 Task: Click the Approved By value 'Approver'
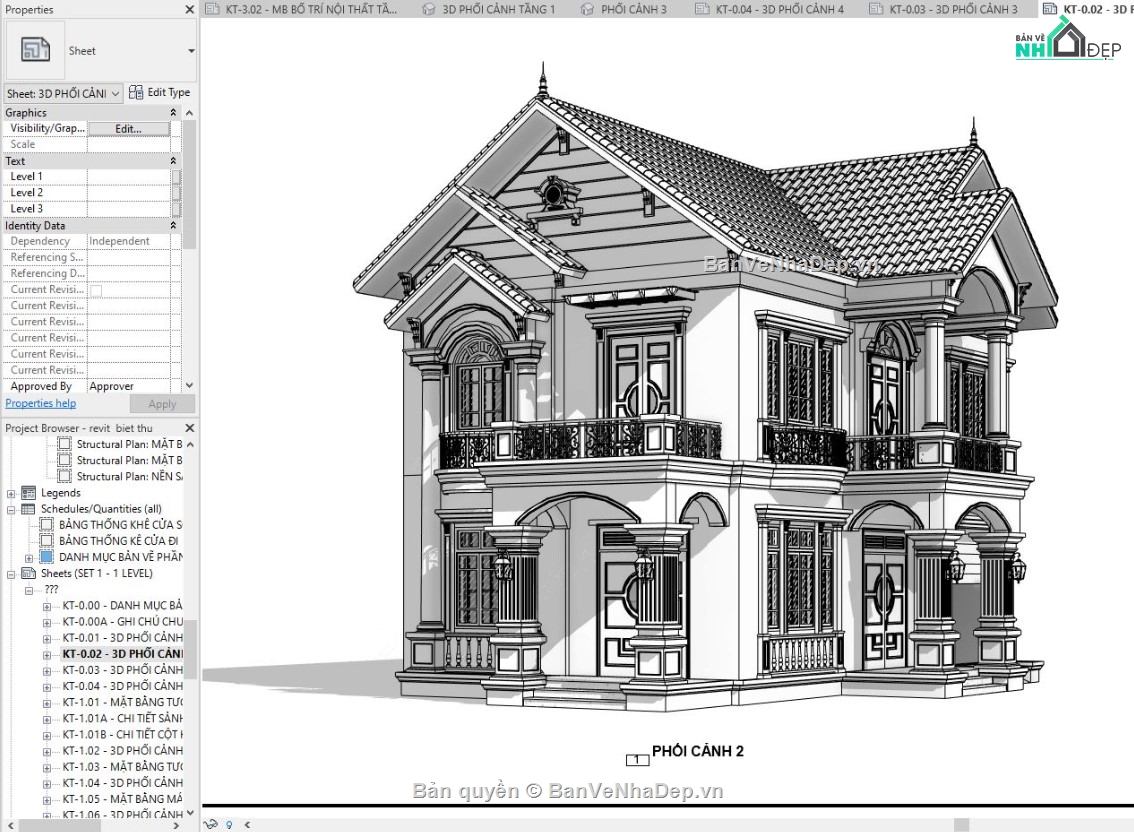tap(111, 386)
